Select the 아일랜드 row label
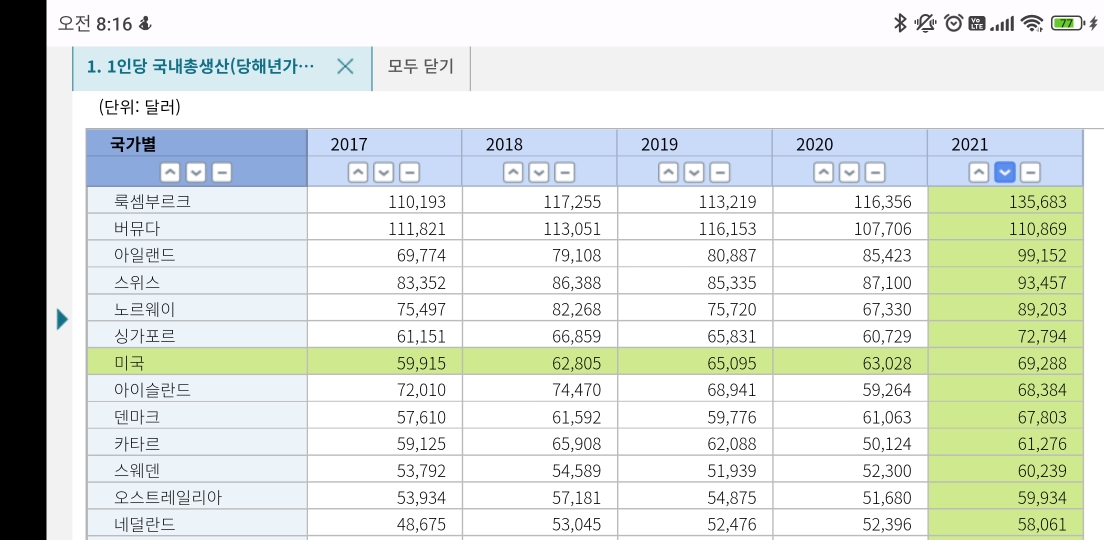This screenshot has width=1104, height=540. click(197, 255)
